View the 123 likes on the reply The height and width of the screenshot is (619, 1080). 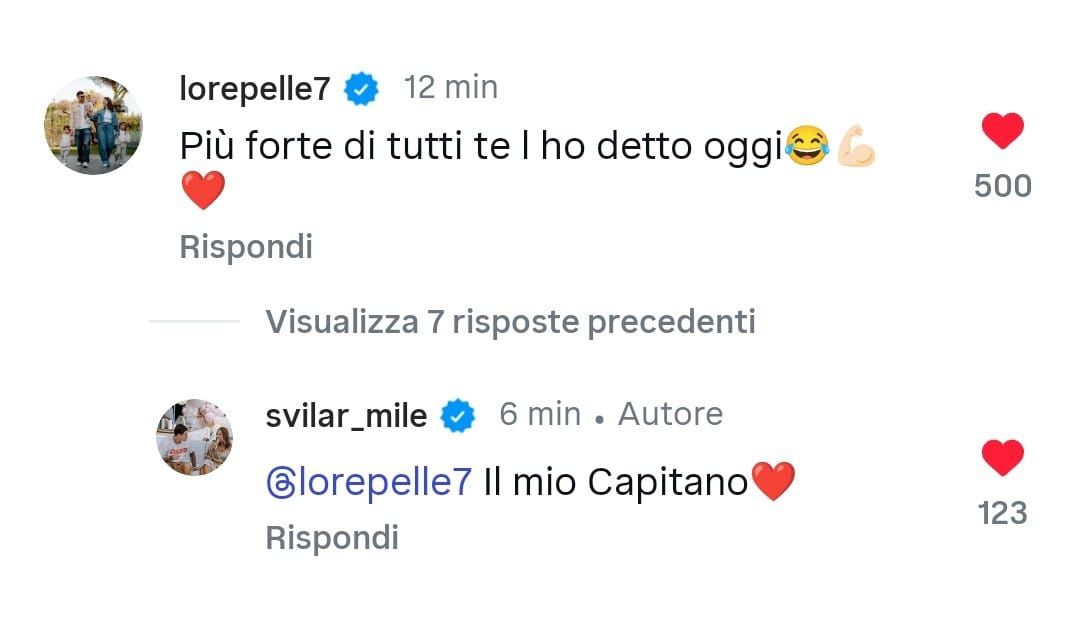(x=1002, y=513)
